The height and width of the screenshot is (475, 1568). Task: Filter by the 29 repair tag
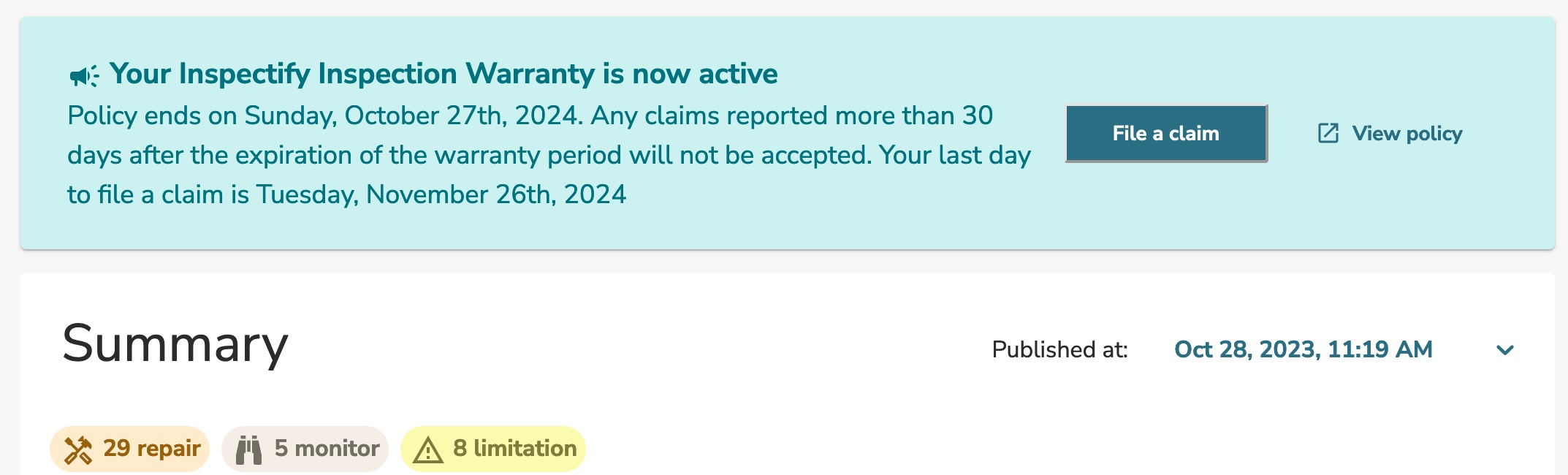coord(129,449)
